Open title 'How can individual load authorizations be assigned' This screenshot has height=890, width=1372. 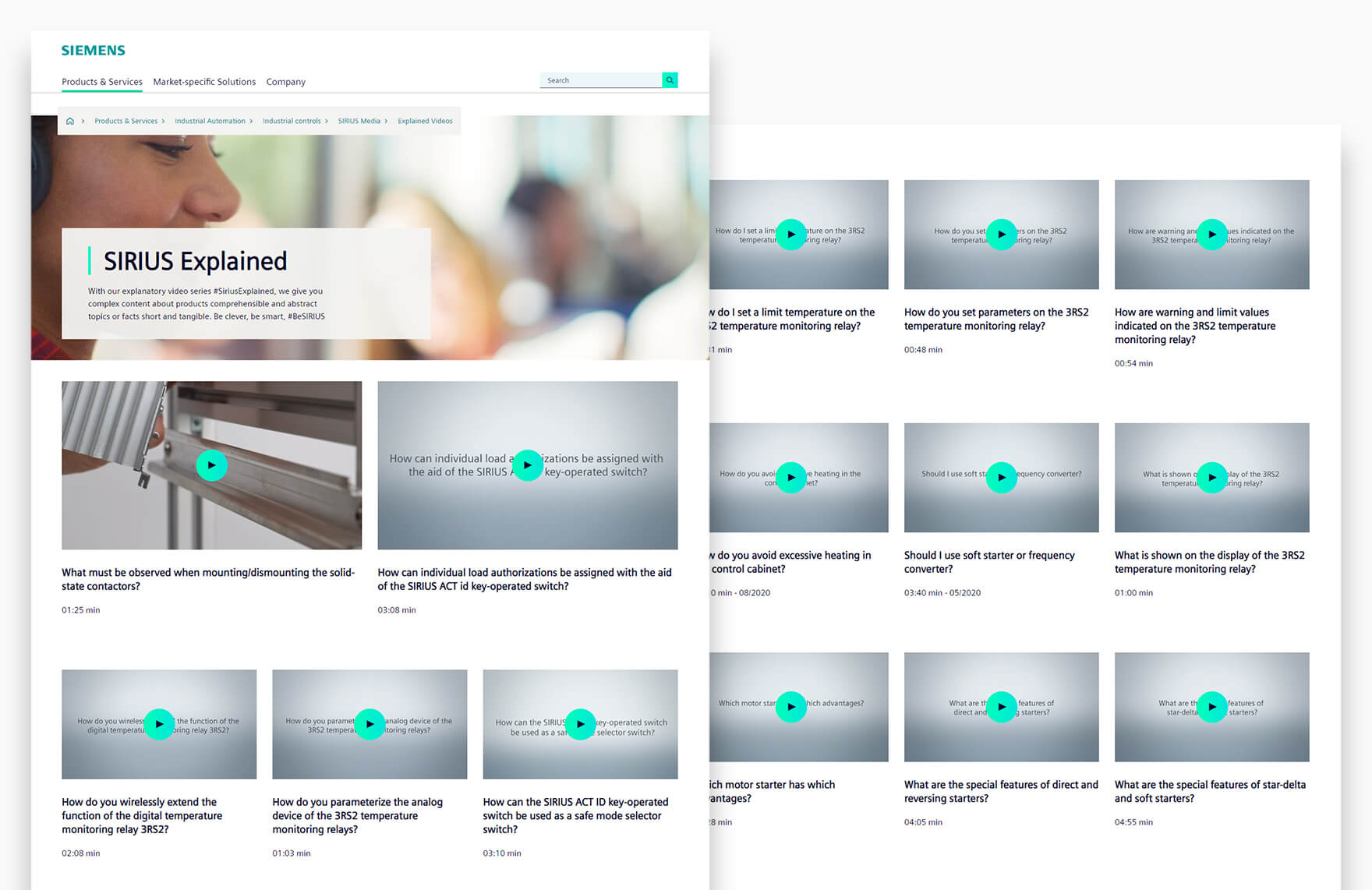pos(525,579)
